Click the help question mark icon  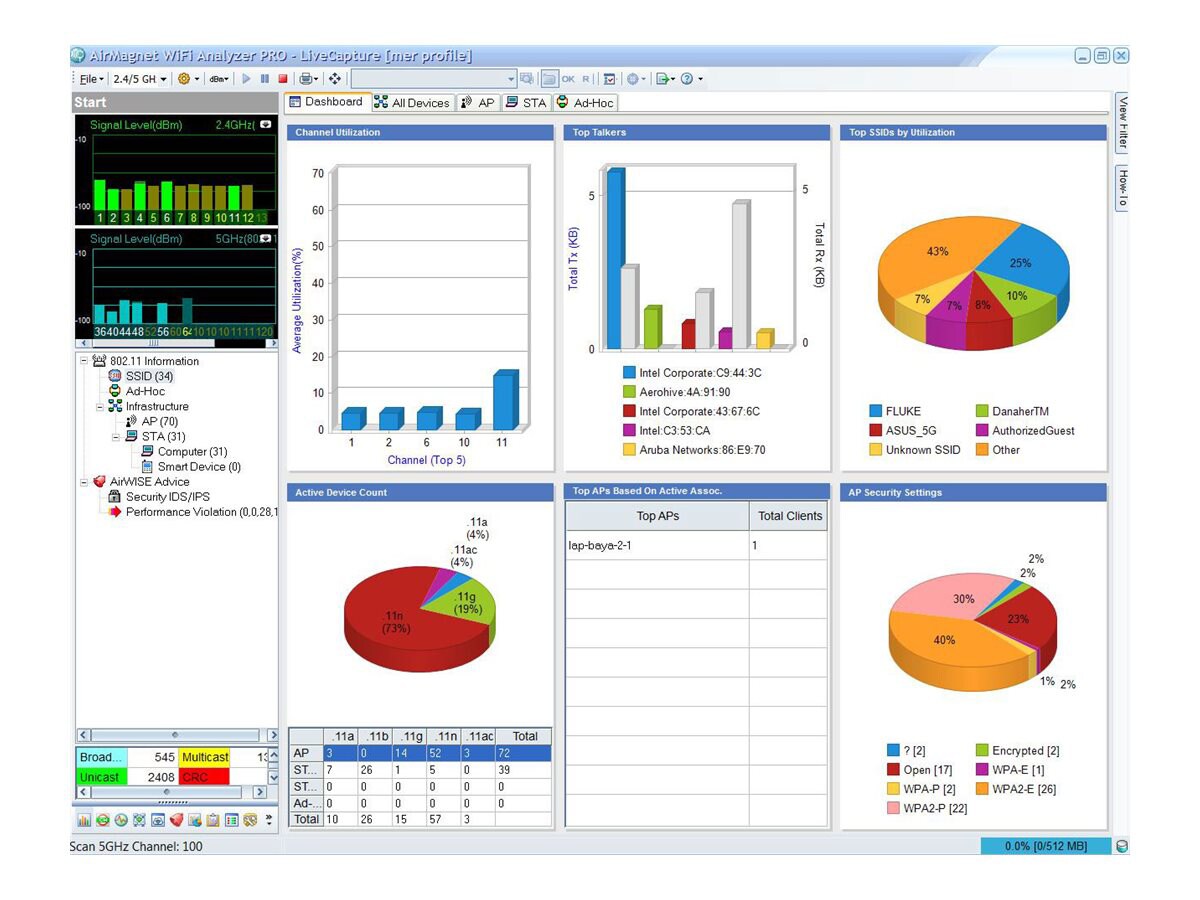point(686,78)
